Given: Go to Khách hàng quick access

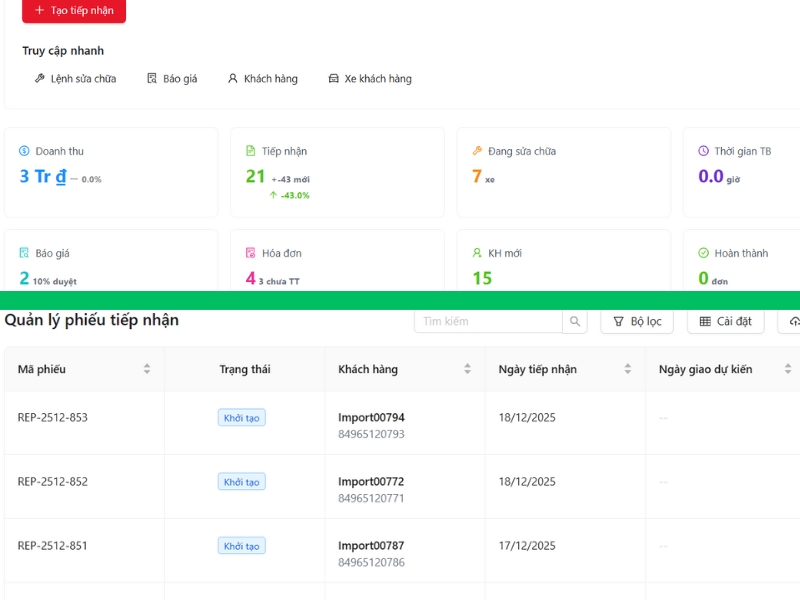Looking at the screenshot, I should click(x=262, y=79).
